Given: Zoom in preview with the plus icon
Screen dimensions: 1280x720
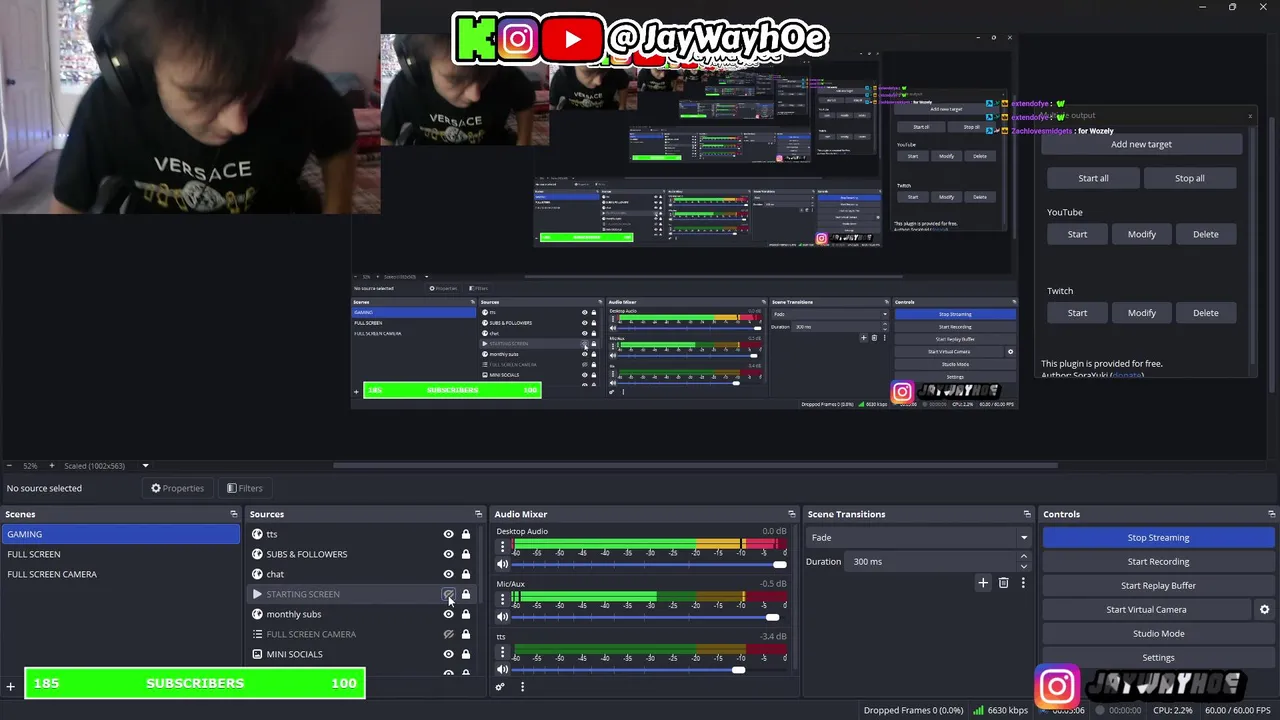Looking at the screenshot, I should point(51,466).
